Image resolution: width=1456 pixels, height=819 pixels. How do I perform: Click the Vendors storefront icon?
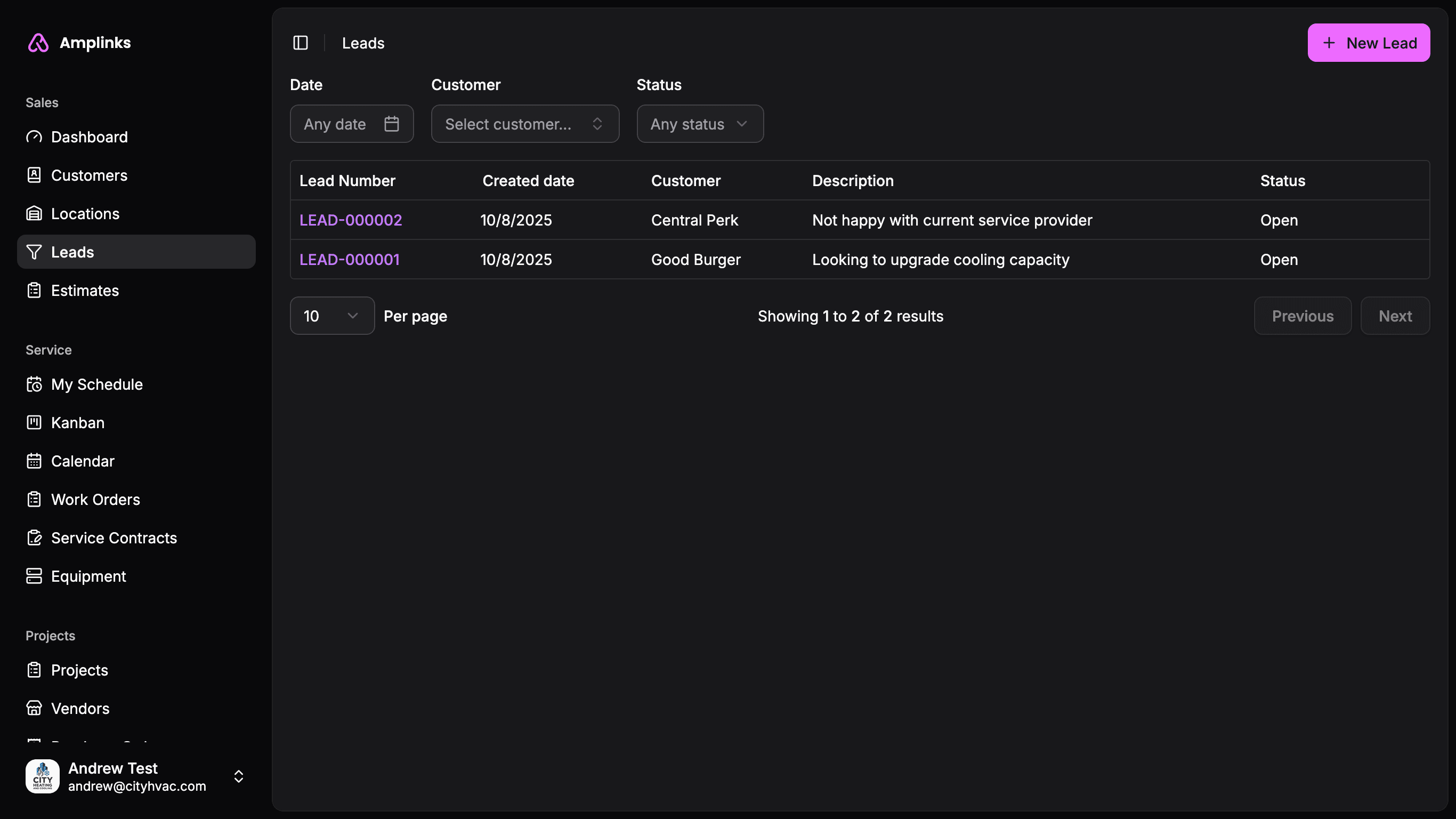(x=34, y=708)
